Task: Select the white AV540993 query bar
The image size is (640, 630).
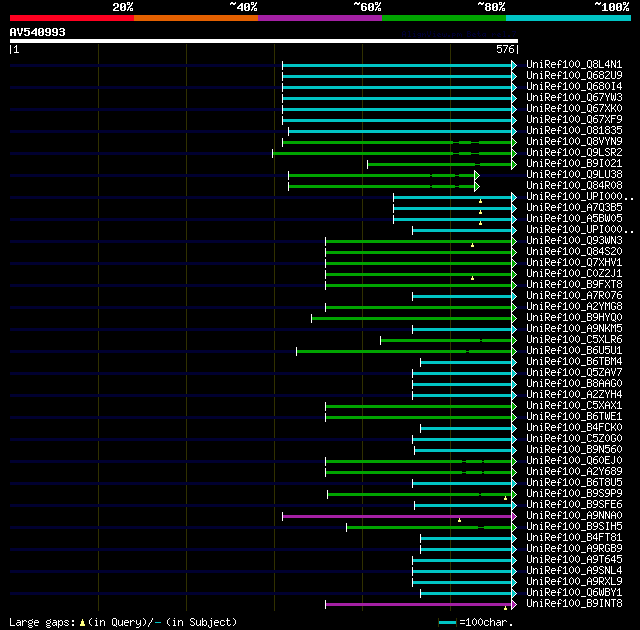Action: tap(264, 41)
